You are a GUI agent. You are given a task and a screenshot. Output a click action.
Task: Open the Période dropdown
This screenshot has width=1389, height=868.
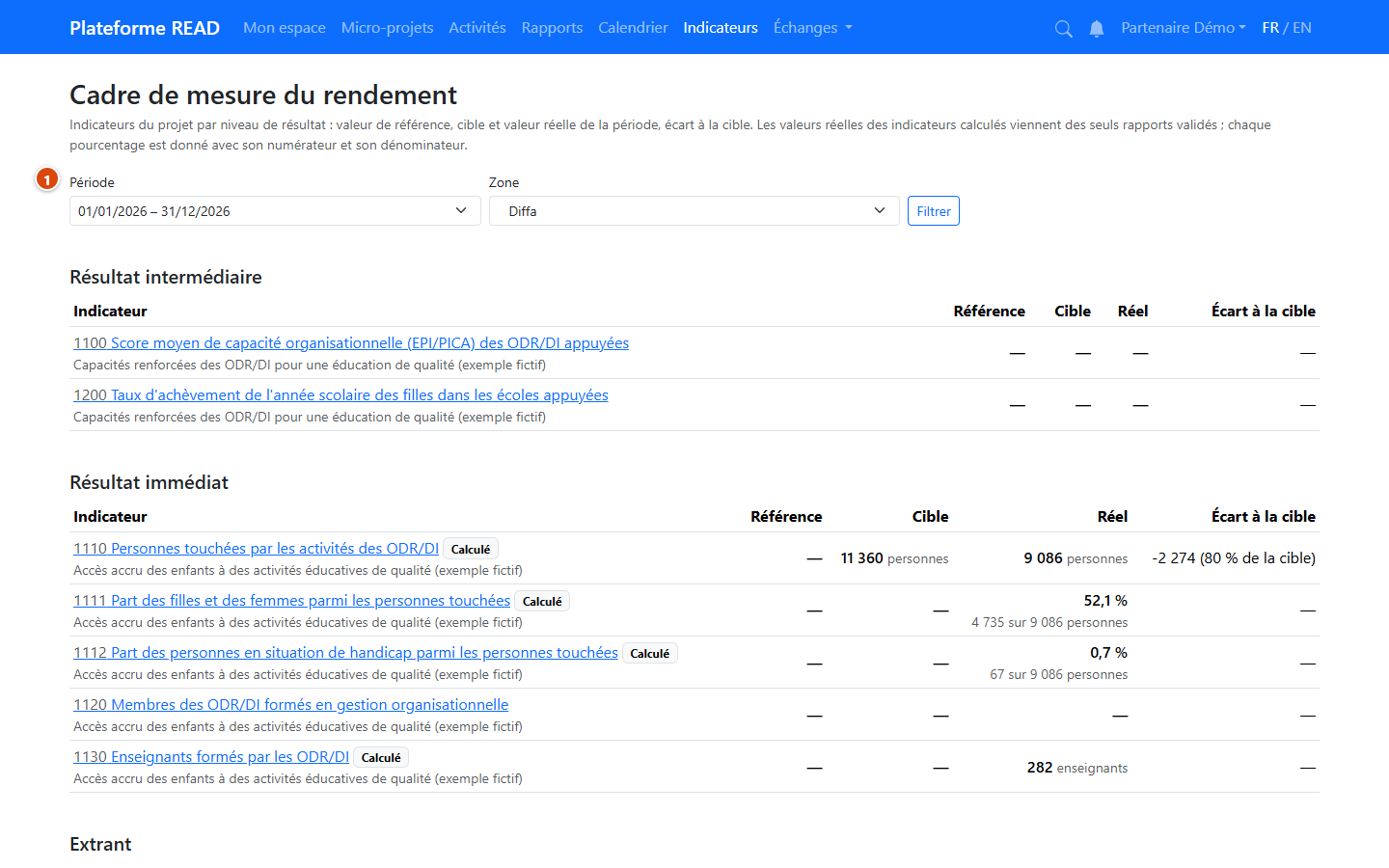(x=275, y=211)
